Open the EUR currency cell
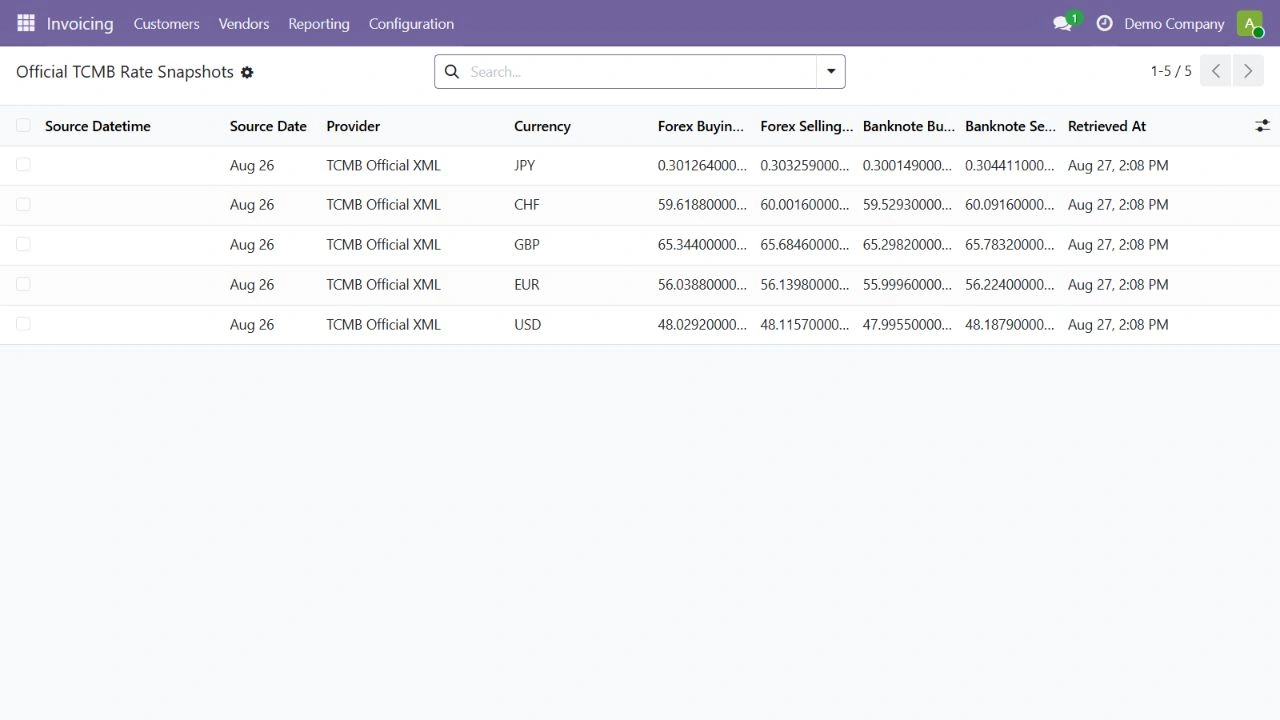The height and width of the screenshot is (720, 1280). (527, 285)
